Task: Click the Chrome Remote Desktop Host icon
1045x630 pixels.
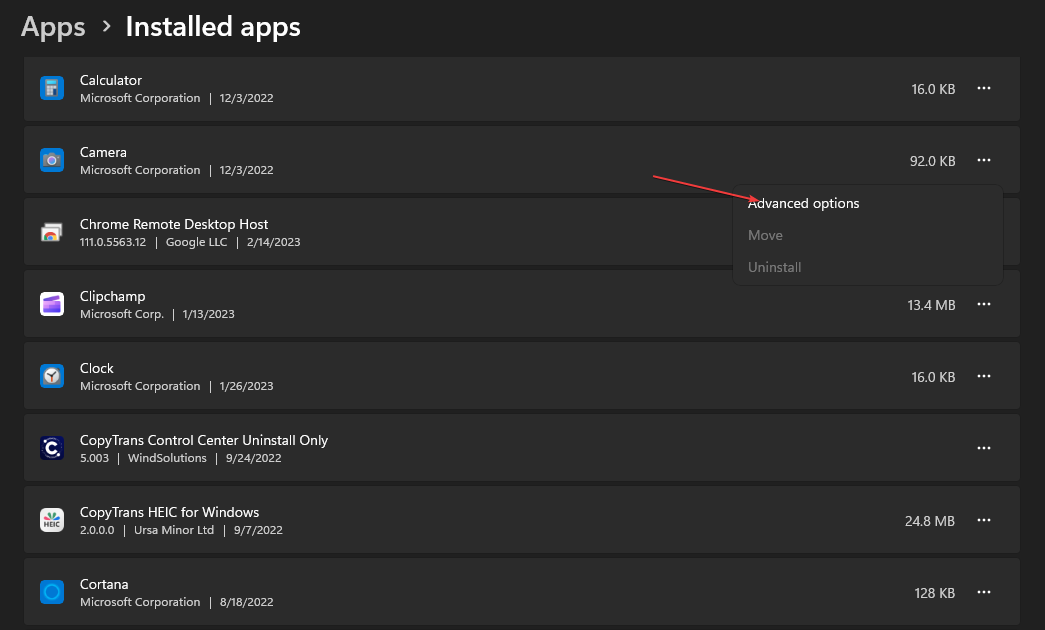Action: tap(52, 232)
